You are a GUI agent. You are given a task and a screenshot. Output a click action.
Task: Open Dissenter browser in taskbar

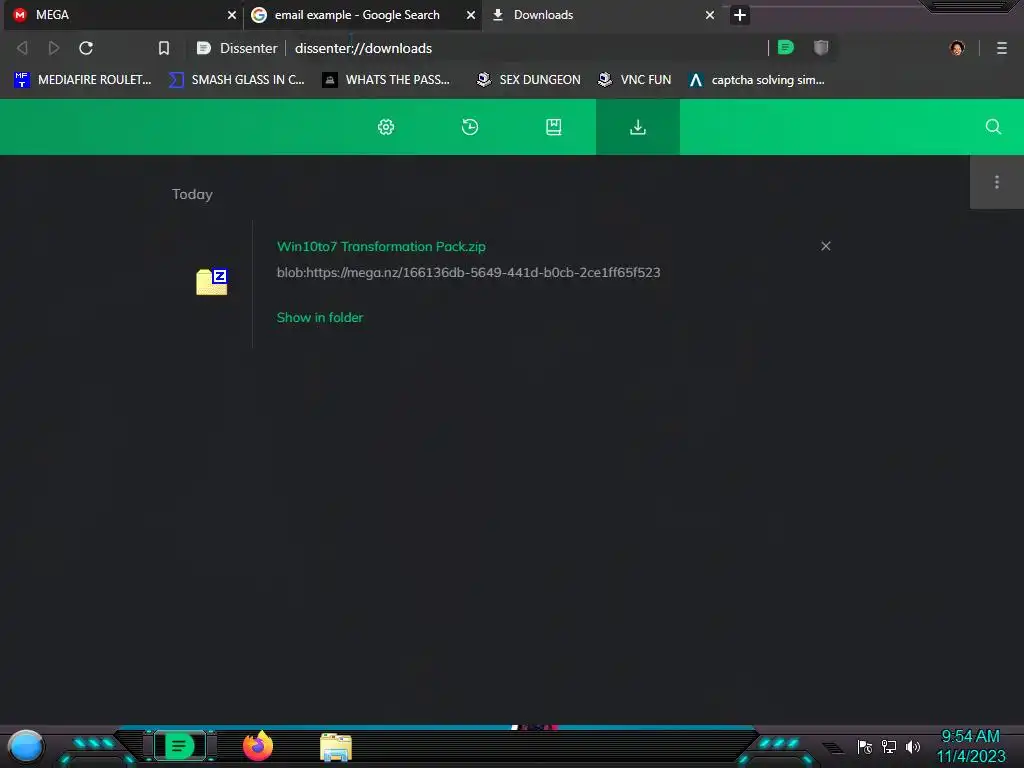(x=180, y=746)
